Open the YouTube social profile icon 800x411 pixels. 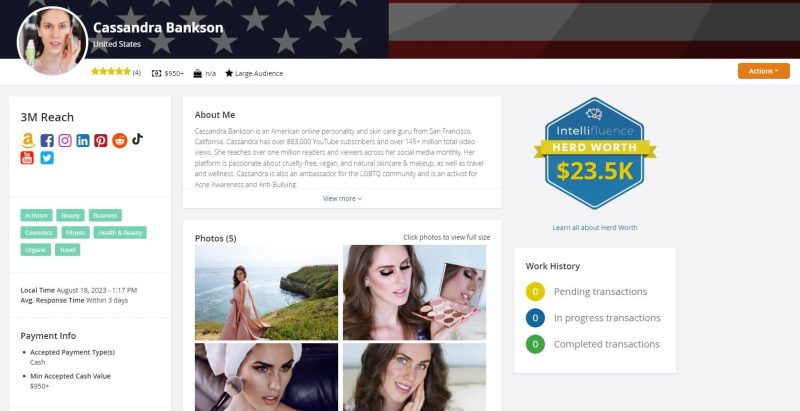(x=27, y=158)
